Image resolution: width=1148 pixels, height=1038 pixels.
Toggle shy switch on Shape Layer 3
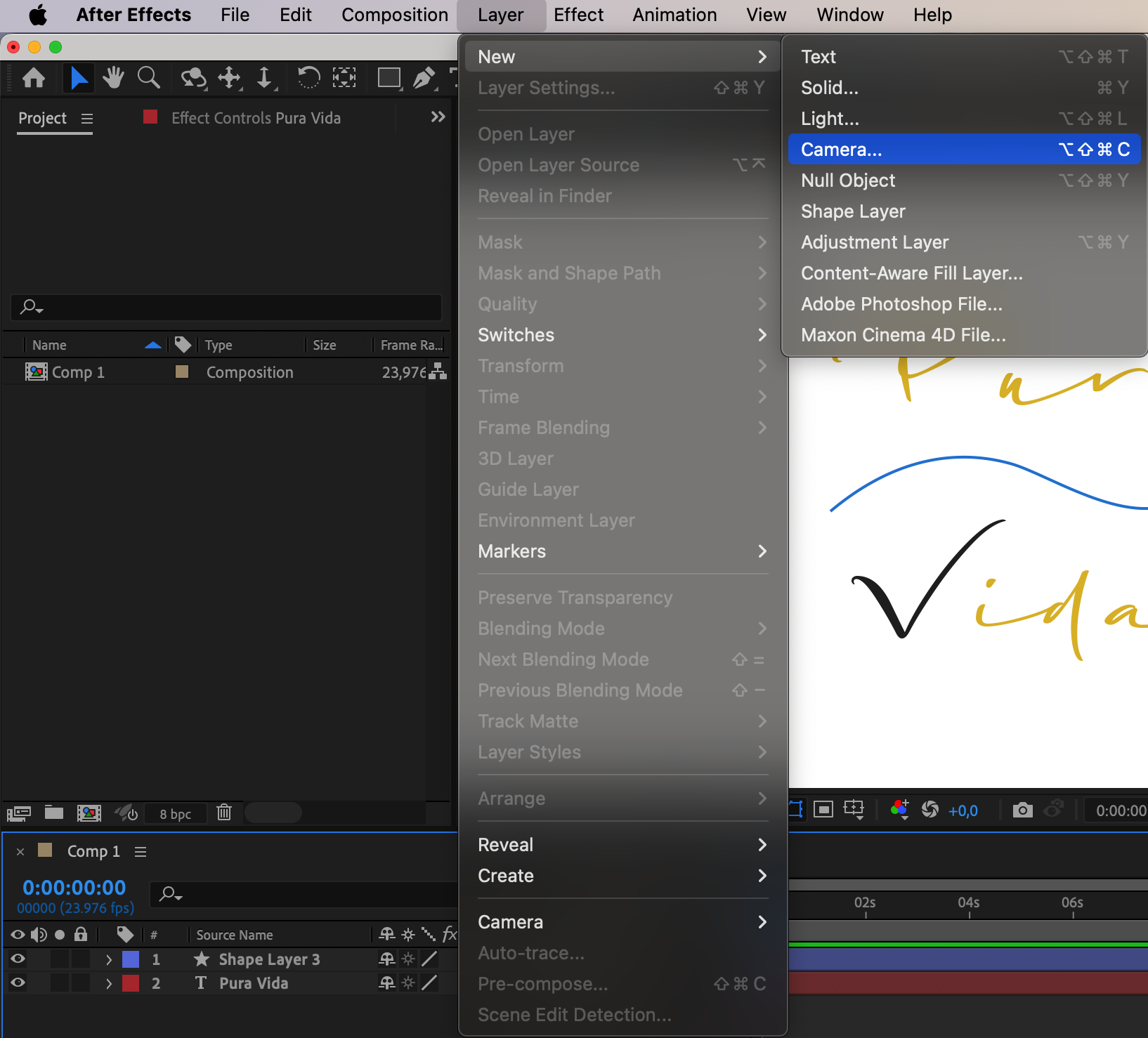pyautogui.click(x=386, y=959)
